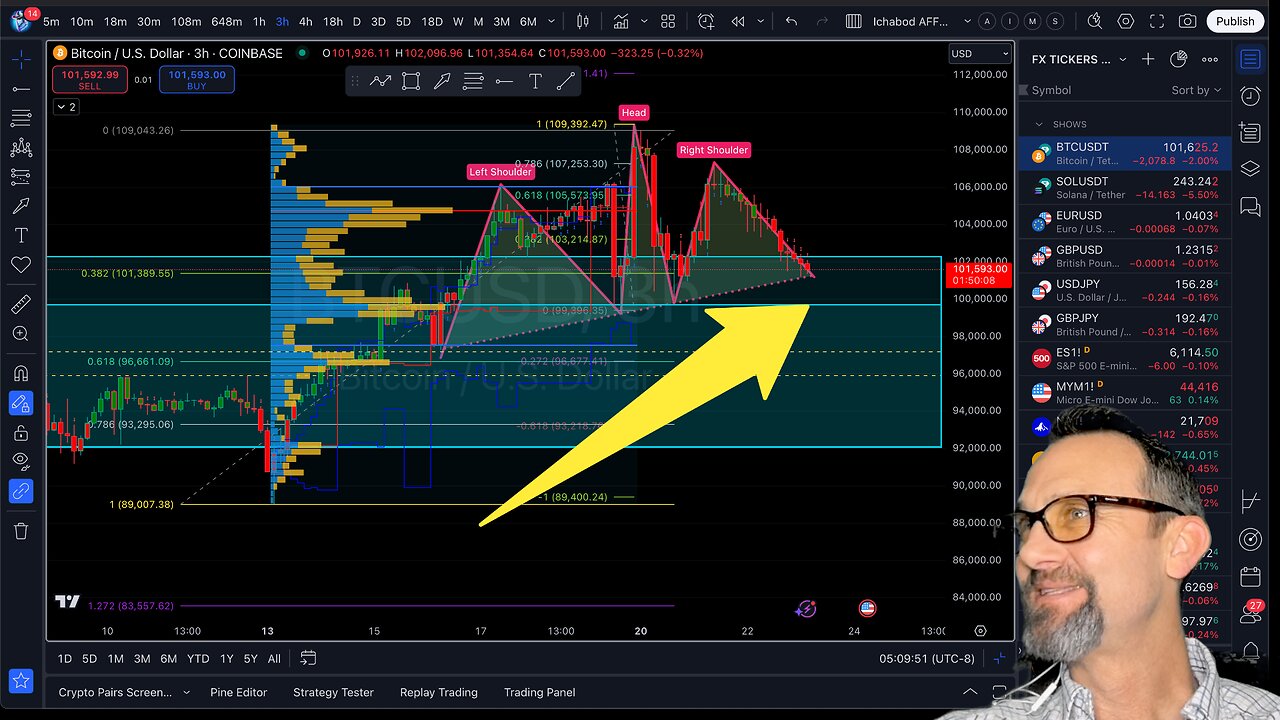Open the heart icons tool
The image size is (1280, 720).
tap(21, 265)
